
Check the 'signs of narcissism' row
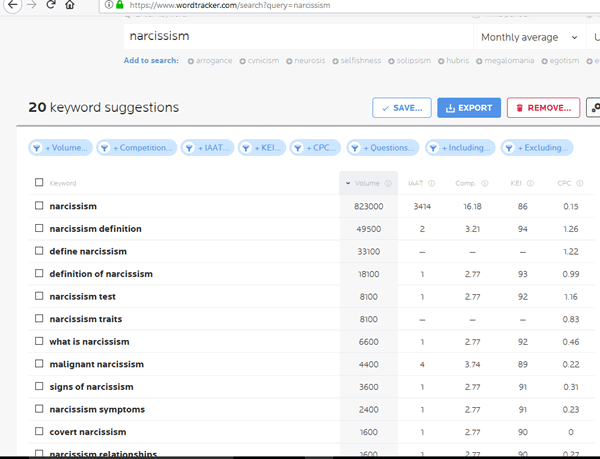click(x=39, y=386)
